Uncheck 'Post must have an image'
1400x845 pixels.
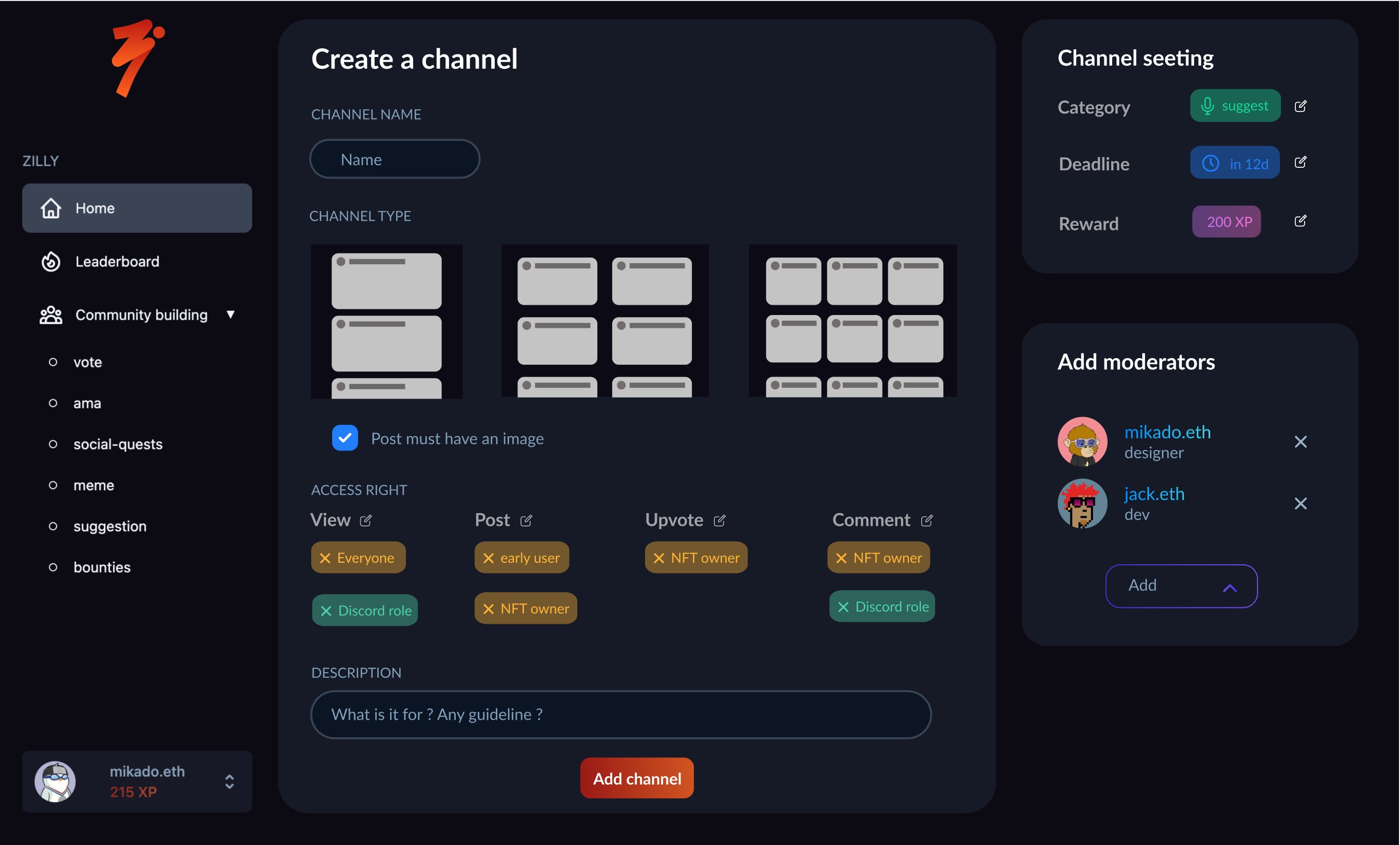[345, 438]
